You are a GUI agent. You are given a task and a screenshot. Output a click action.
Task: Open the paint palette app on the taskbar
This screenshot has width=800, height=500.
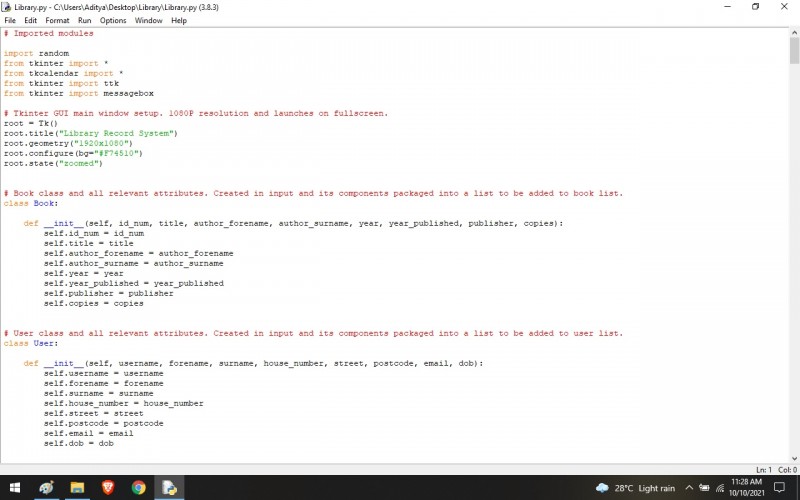click(x=46, y=488)
